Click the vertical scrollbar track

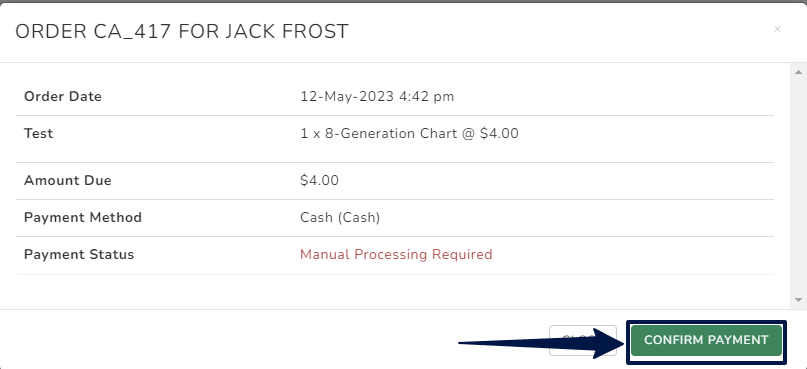[798, 186]
